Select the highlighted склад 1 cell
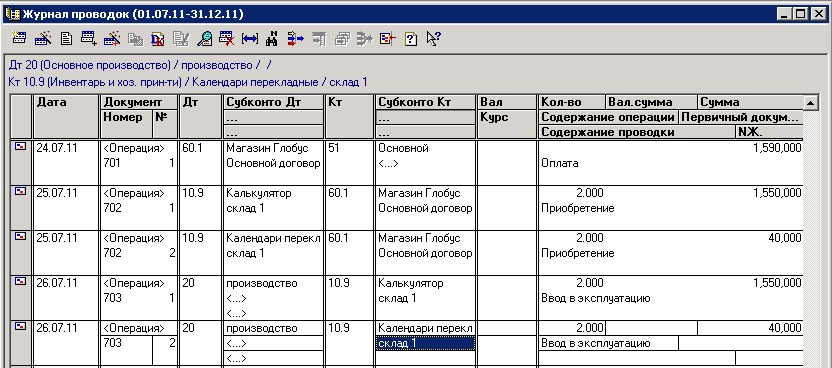The image size is (832, 368). pyautogui.click(x=426, y=343)
